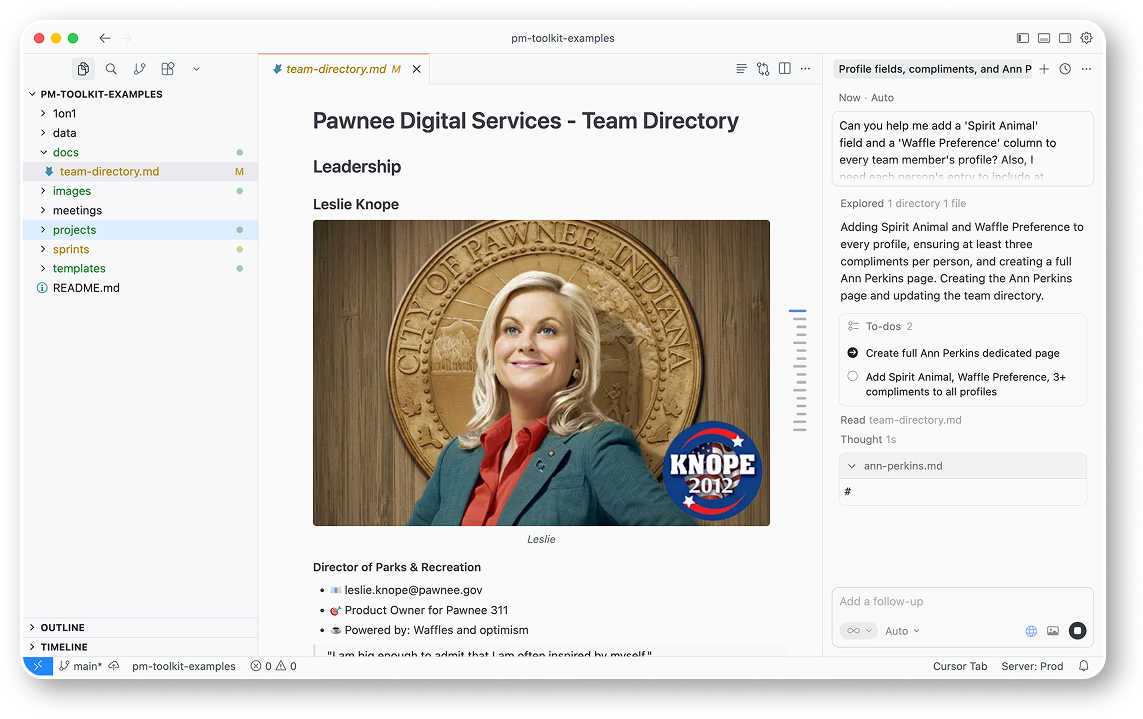Open the Extensions view icon

(x=168, y=69)
